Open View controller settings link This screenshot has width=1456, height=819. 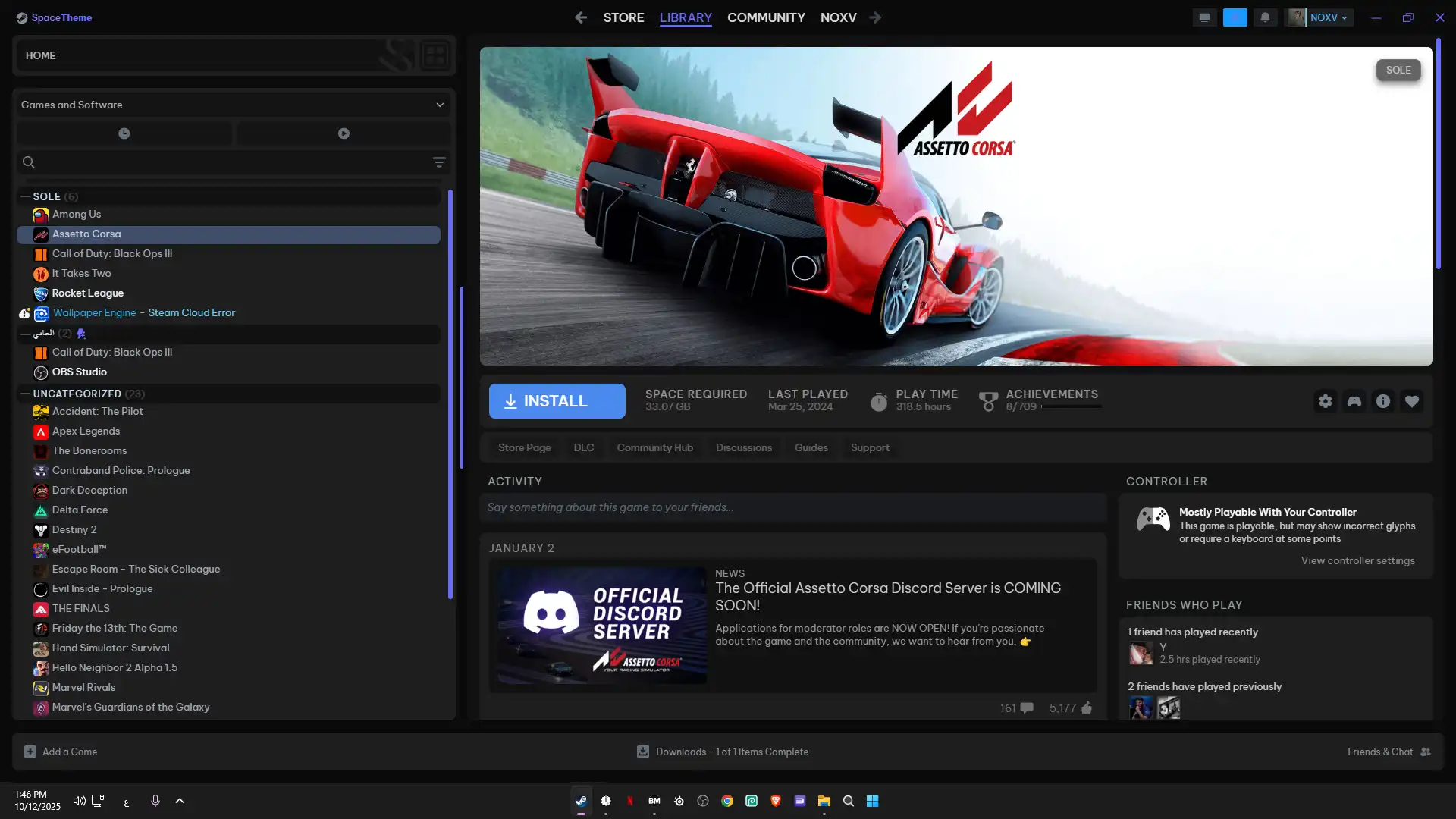pyautogui.click(x=1357, y=561)
